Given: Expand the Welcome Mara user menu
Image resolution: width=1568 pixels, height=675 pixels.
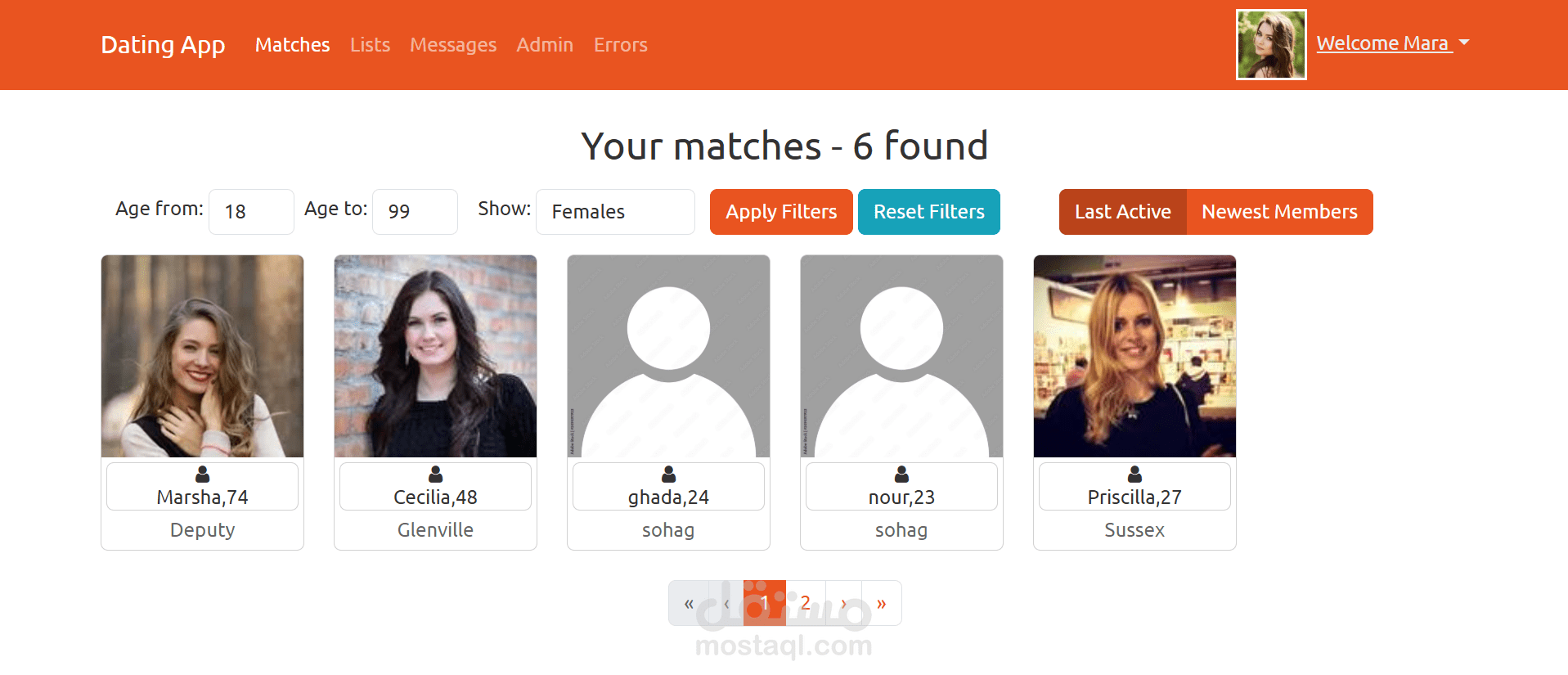Looking at the screenshot, I should pyautogui.click(x=1392, y=43).
